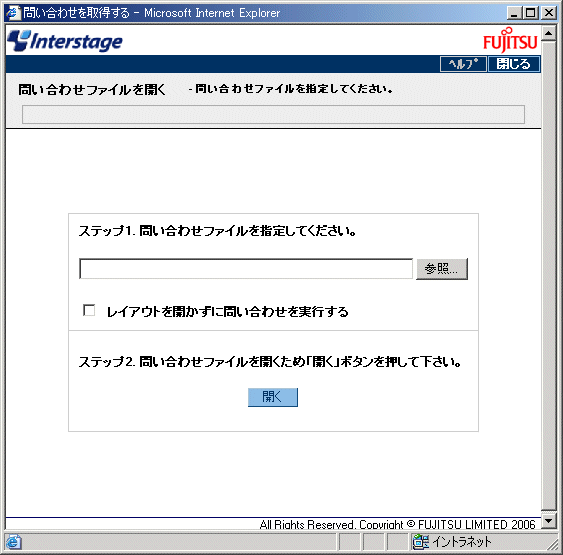This screenshot has width=563, height=555.
Task: Click the scrollbar down arrow
Action: click(x=549, y=521)
